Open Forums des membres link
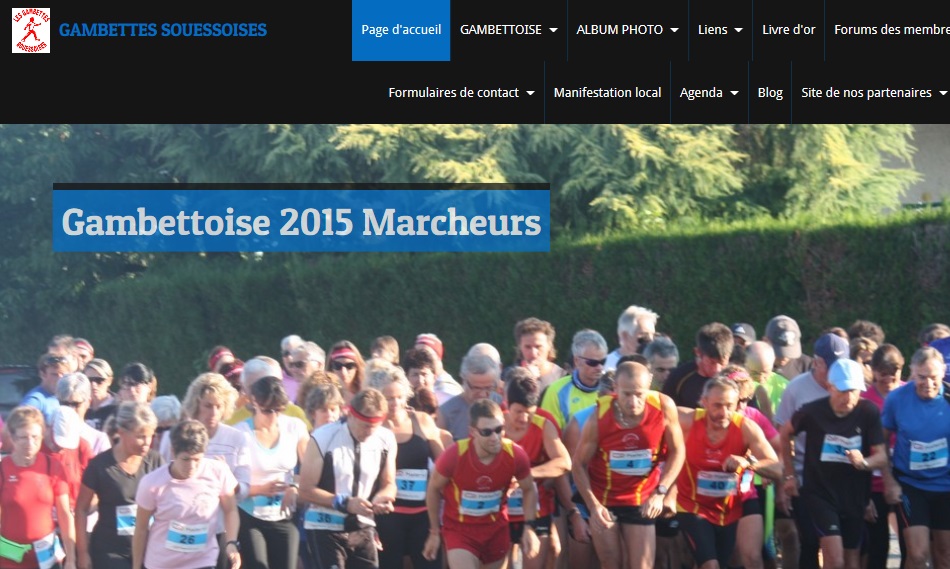This screenshot has width=950, height=569. point(892,30)
